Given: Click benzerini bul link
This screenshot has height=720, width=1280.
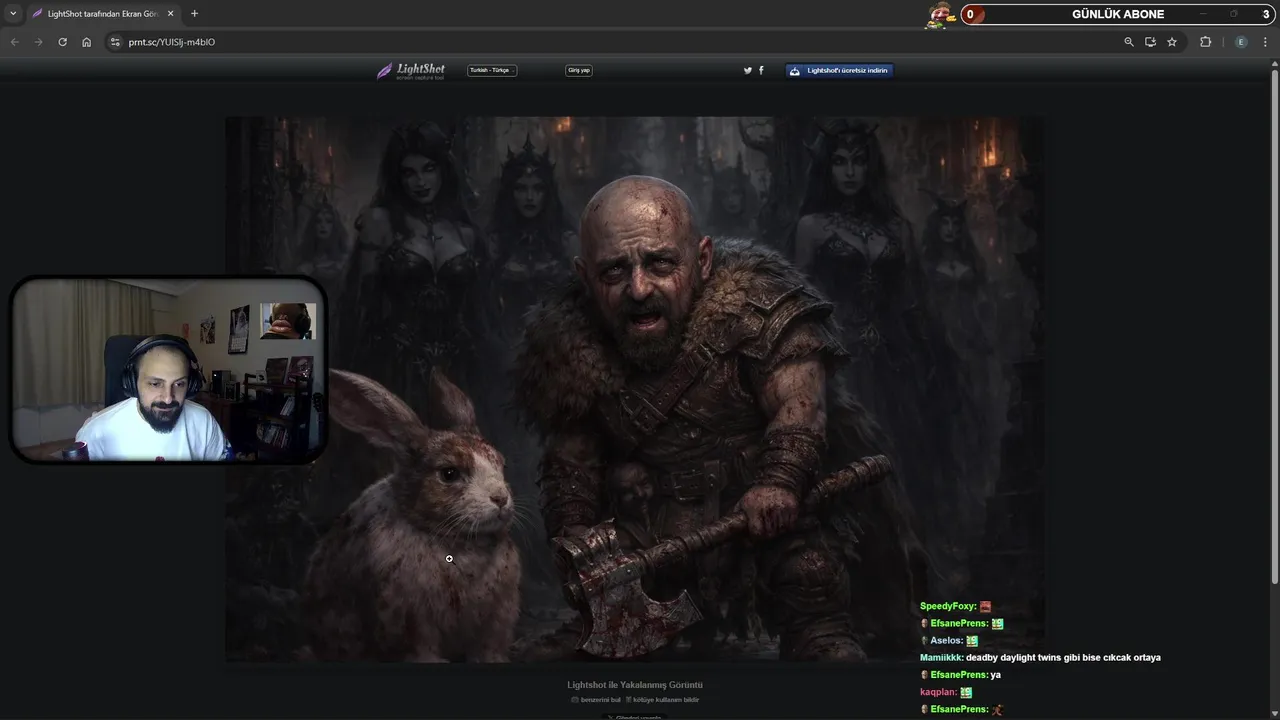Looking at the screenshot, I should (x=596, y=700).
